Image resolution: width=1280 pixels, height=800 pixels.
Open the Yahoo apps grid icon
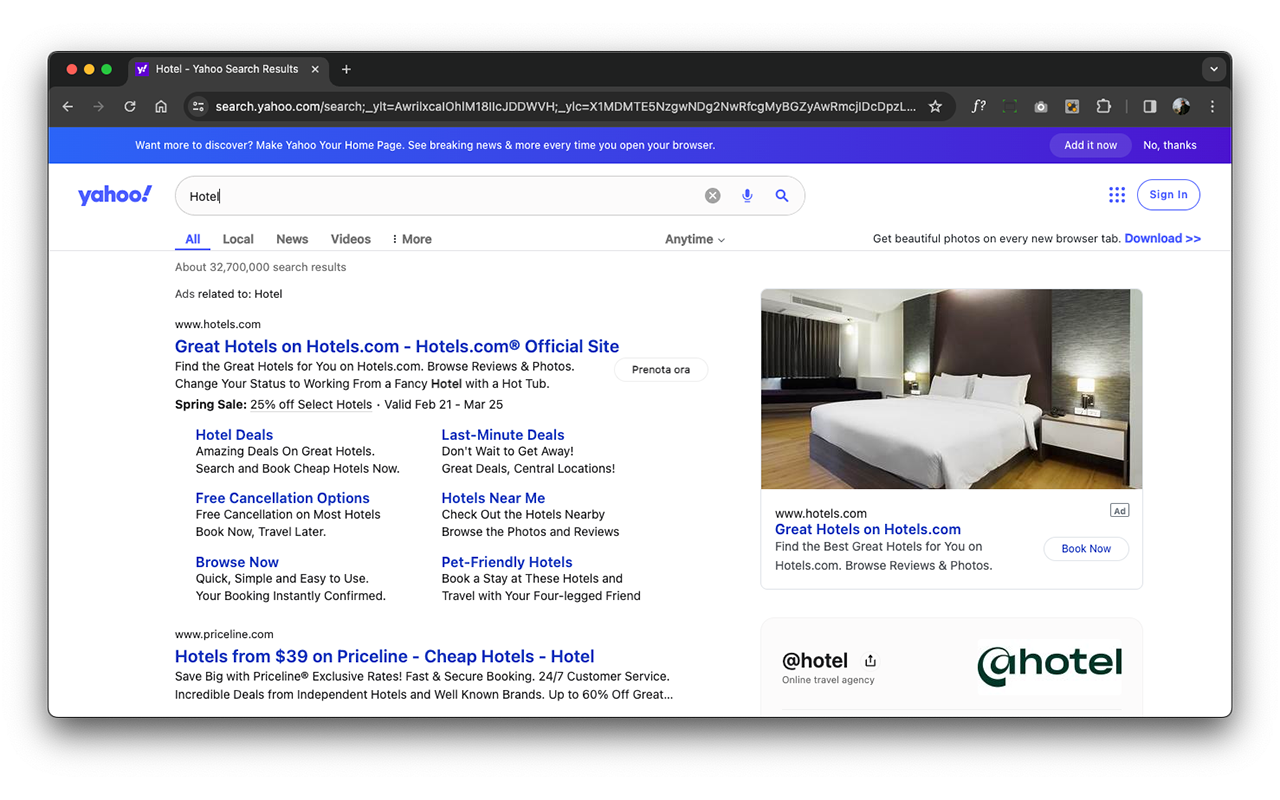1117,195
